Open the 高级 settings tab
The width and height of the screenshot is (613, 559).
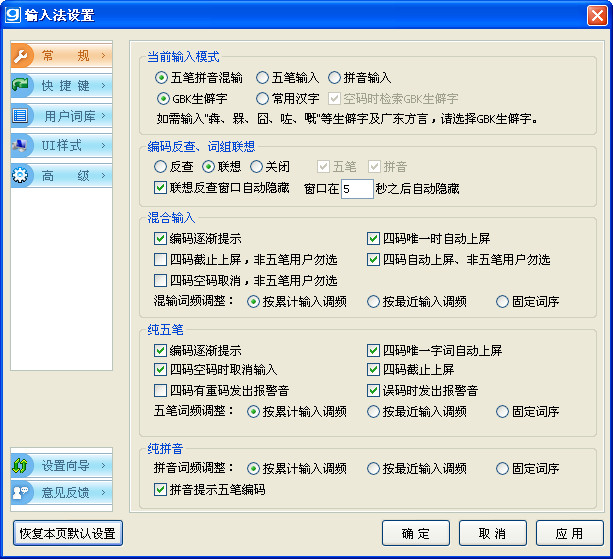point(62,176)
